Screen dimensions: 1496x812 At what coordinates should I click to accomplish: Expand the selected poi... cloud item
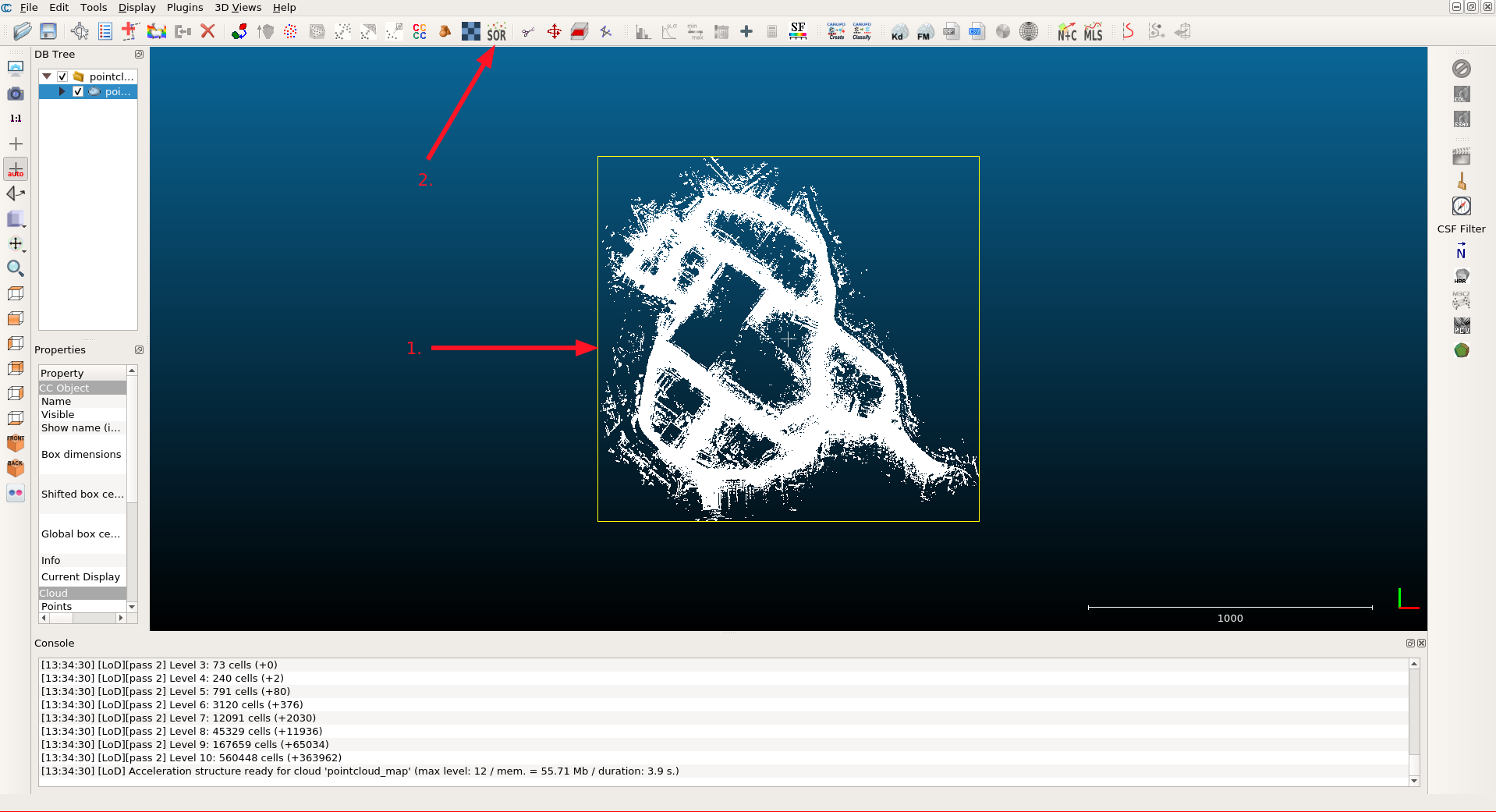coord(62,91)
